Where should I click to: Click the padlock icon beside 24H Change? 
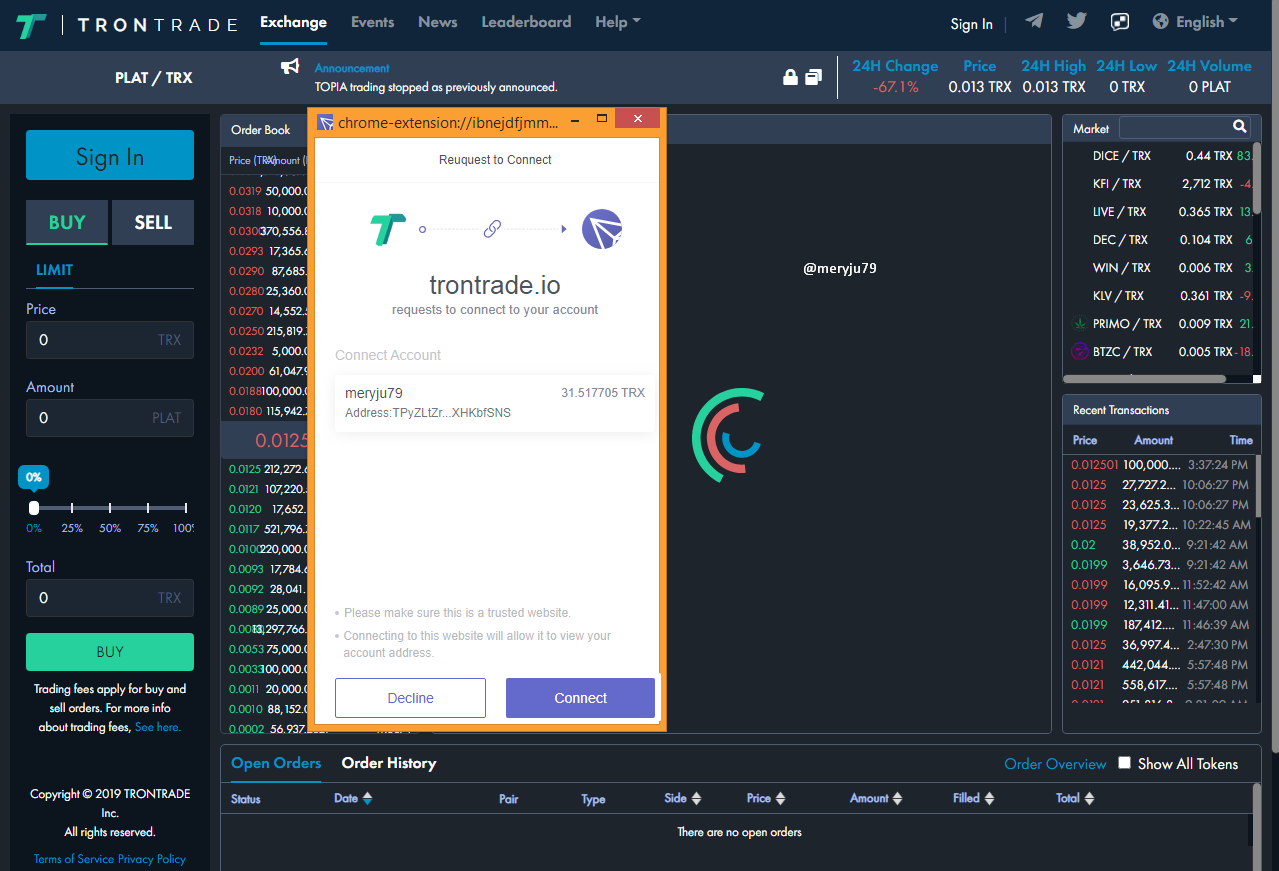[x=790, y=77]
